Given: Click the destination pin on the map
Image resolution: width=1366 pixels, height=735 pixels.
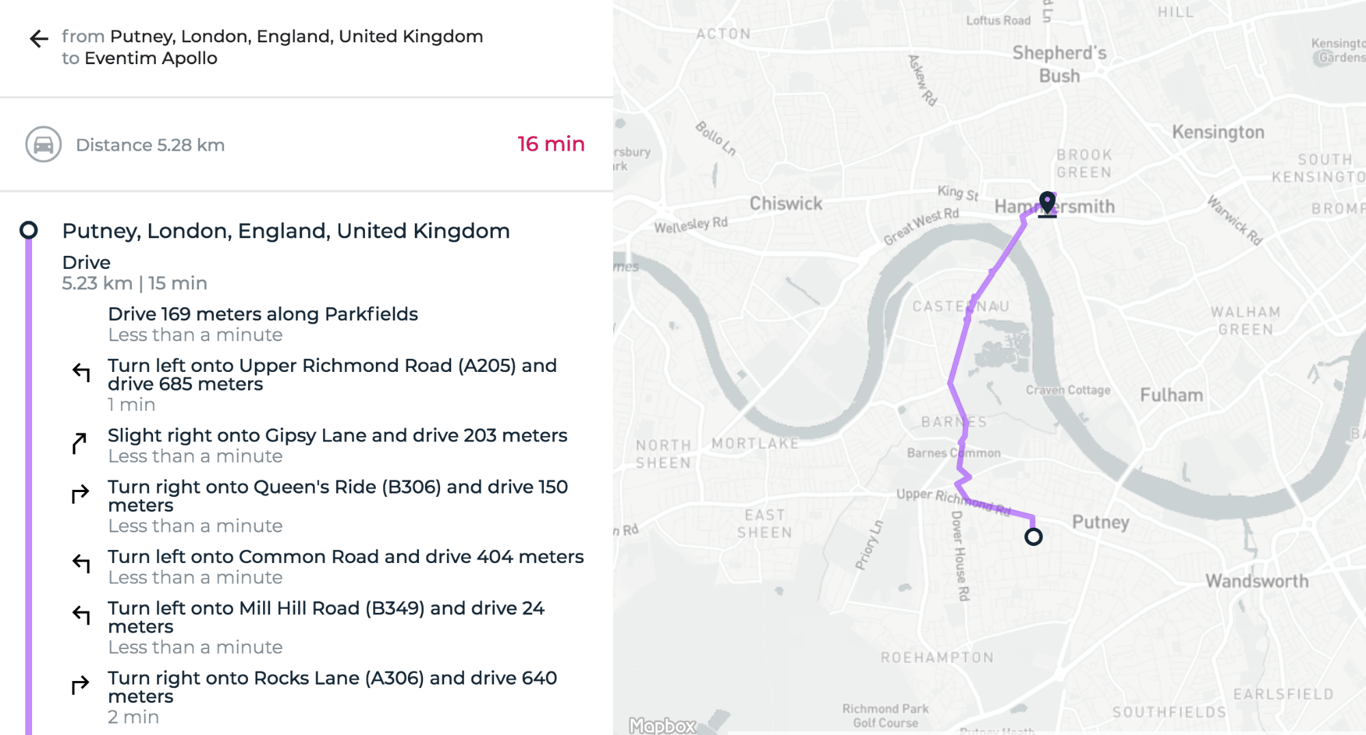Looking at the screenshot, I should click(x=1047, y=203).
